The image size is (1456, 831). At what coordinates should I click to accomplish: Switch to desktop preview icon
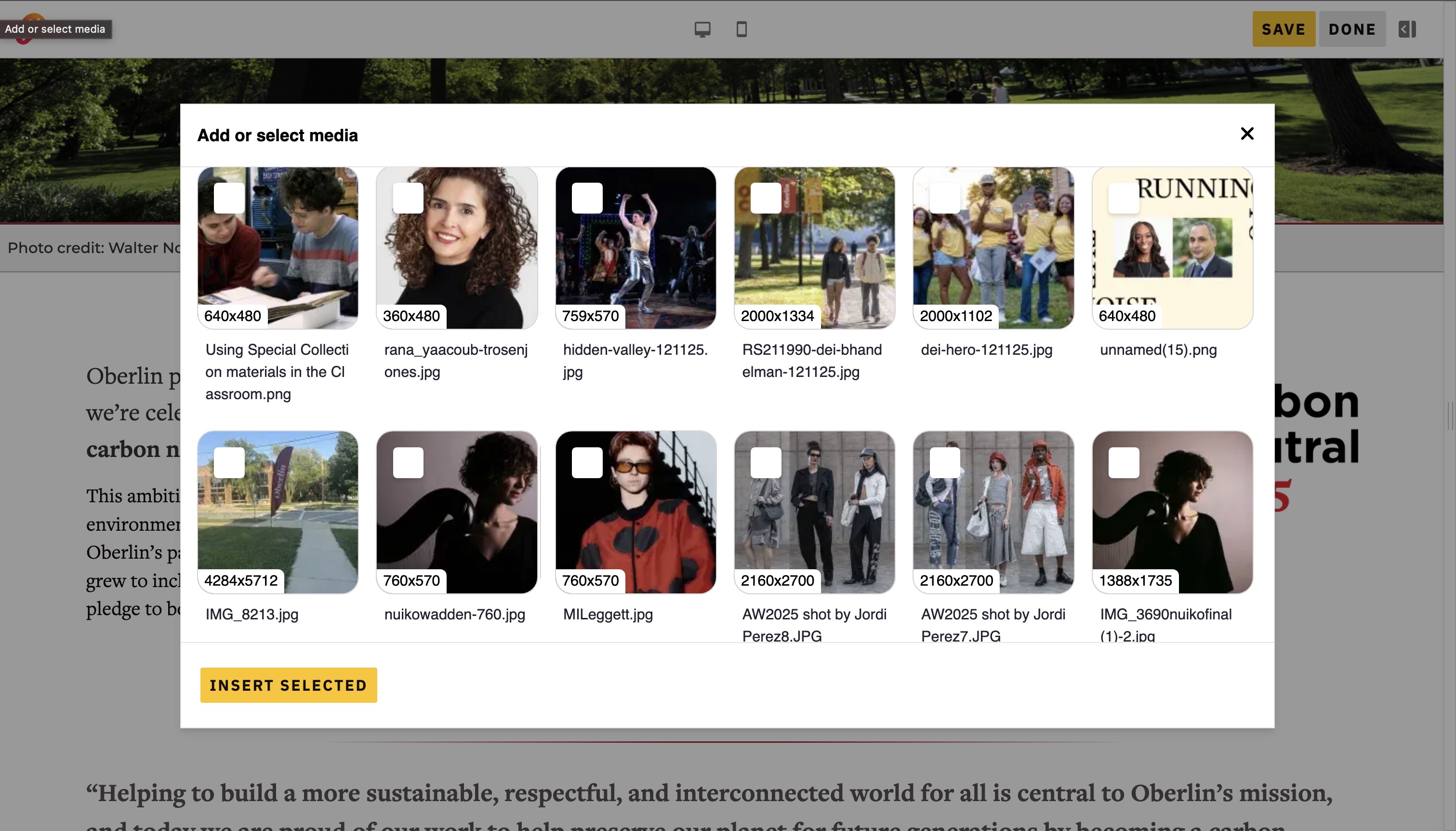point(702,29)
